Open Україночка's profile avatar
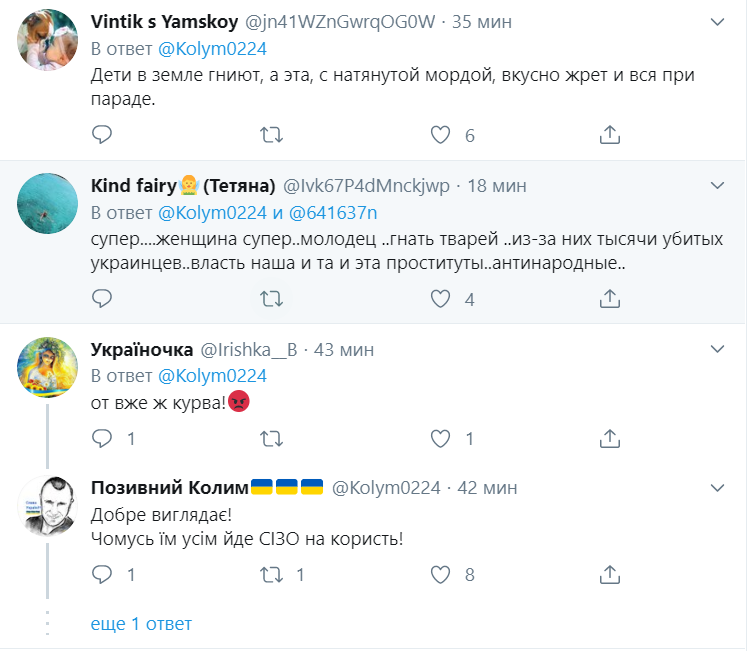The image size is (747, 651). coord(49,367)
